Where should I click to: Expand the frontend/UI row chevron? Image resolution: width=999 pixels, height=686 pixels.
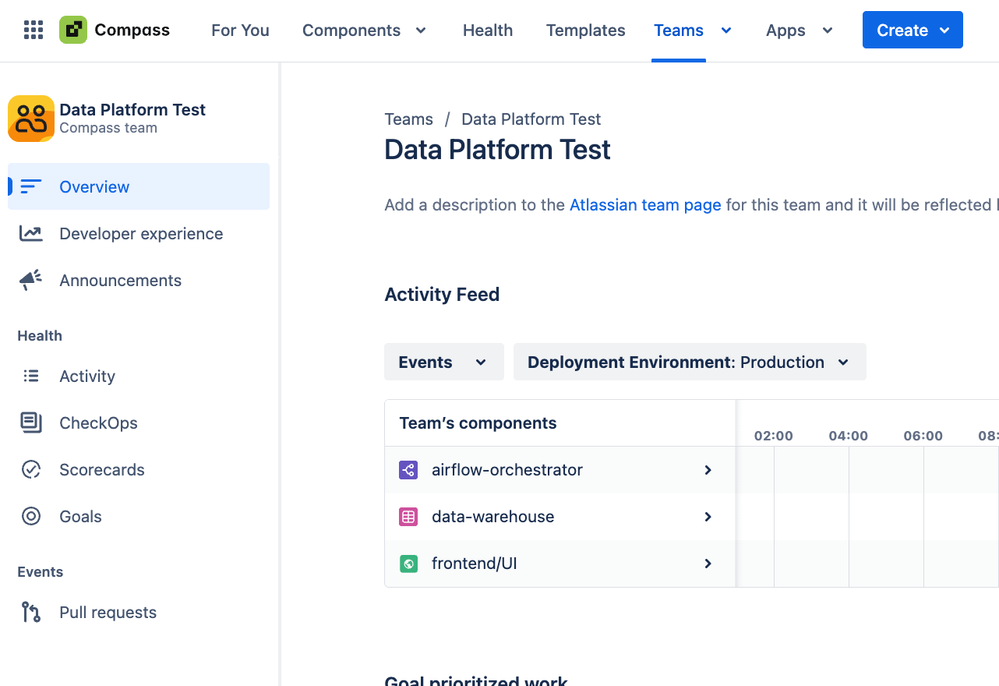708,564
